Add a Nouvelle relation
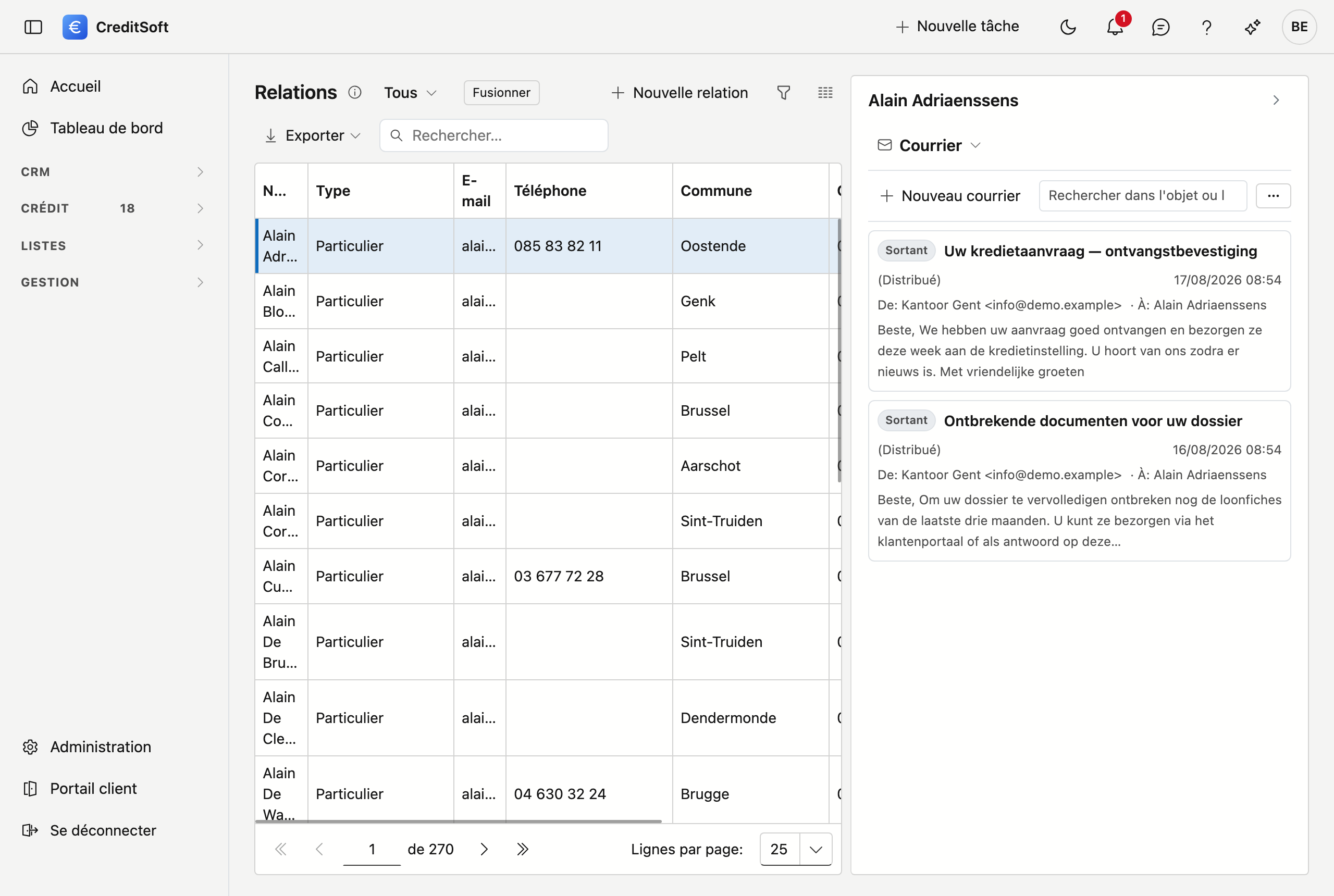 coord(680,93)
